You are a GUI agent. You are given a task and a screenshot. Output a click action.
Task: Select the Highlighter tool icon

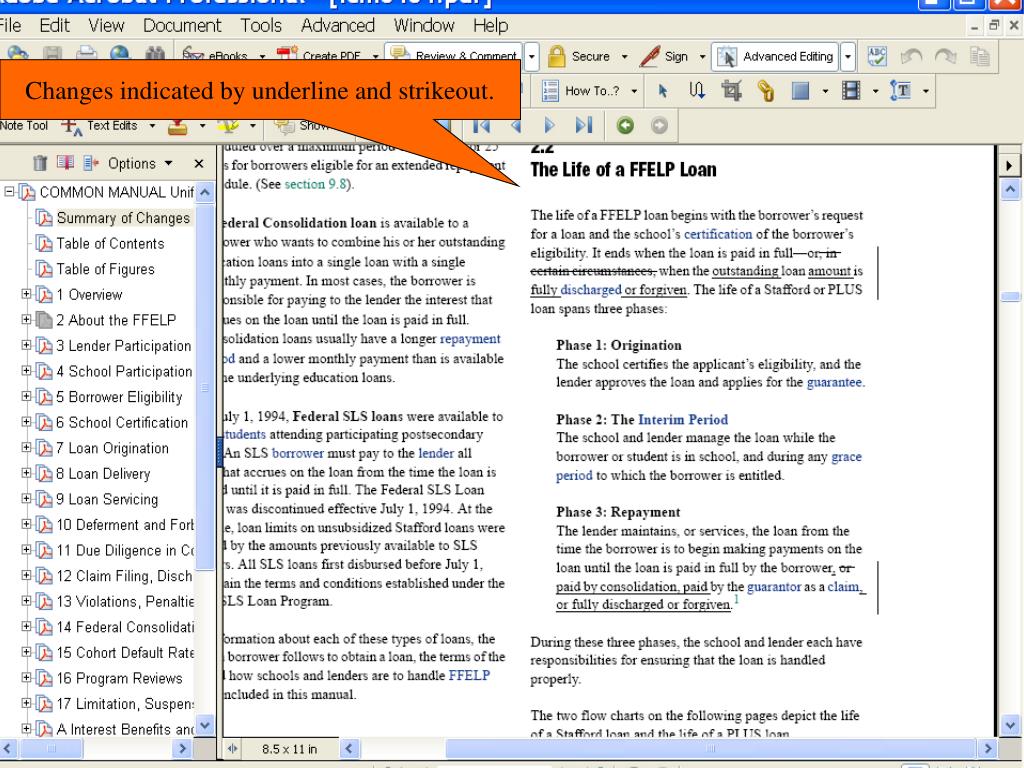point(229,125)
